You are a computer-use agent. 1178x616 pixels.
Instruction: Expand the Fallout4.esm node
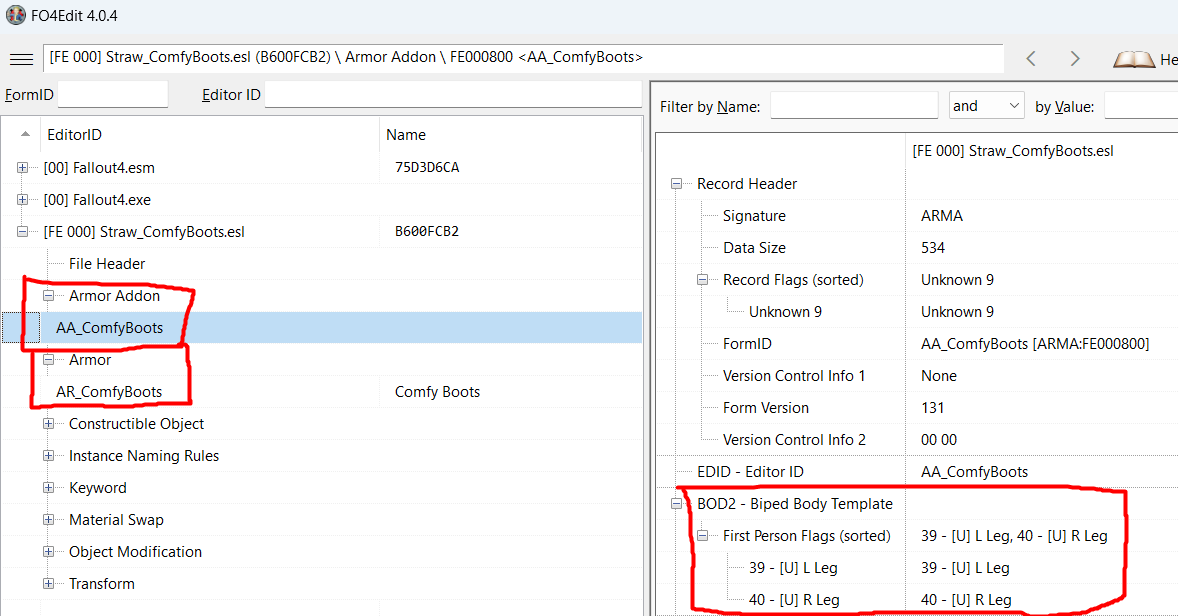[23, 168]
